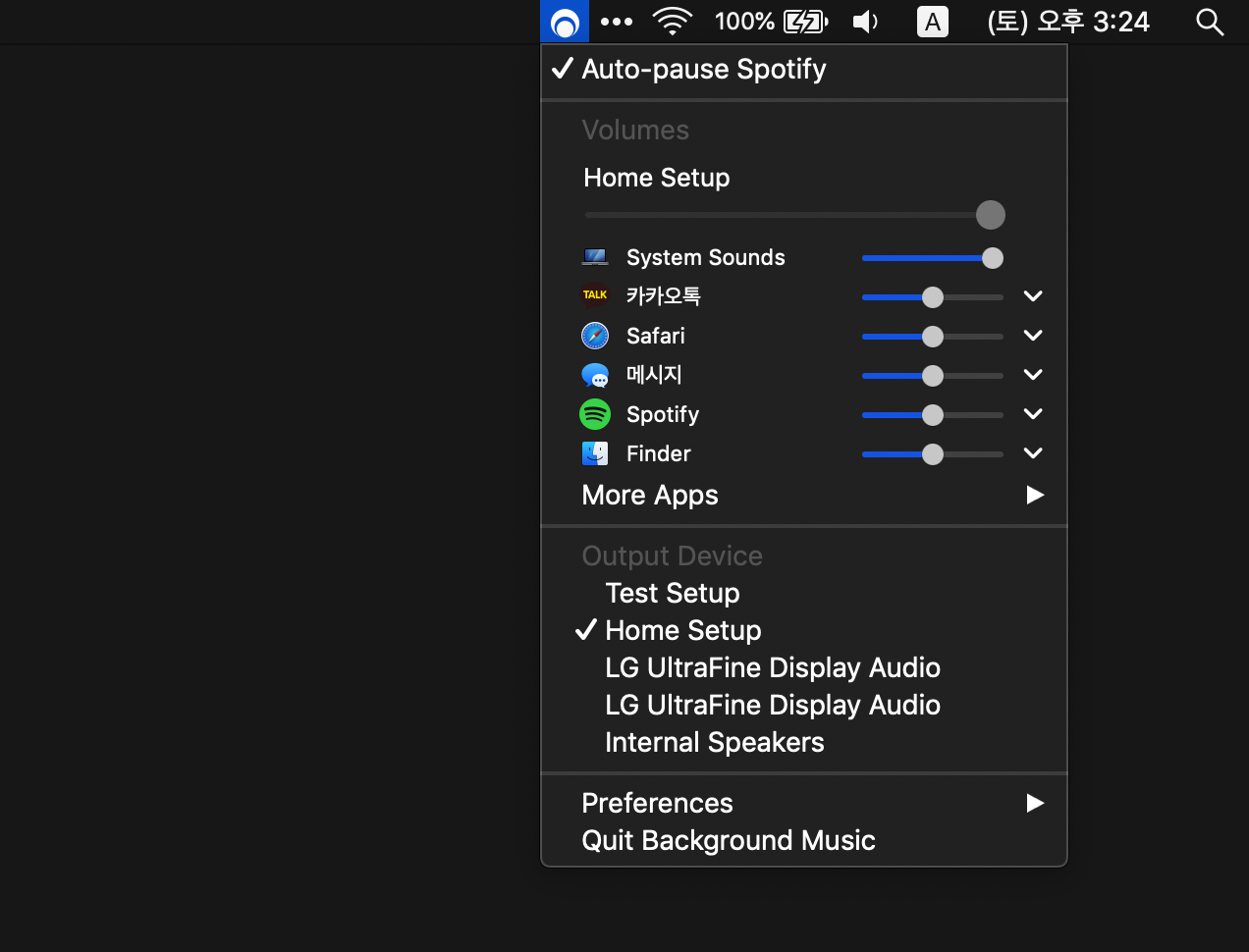Open the system volume speaker icon

[865, 22]
